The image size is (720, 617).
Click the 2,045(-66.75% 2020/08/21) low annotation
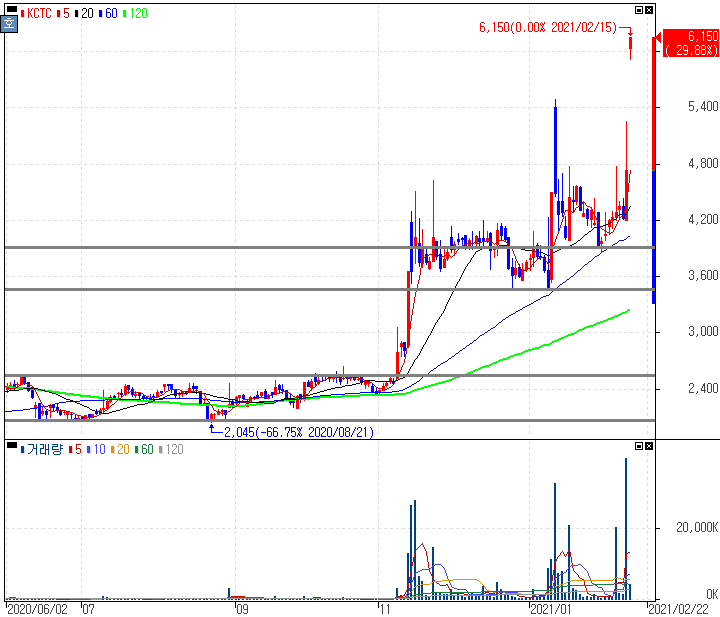click(x=298, y=432)
